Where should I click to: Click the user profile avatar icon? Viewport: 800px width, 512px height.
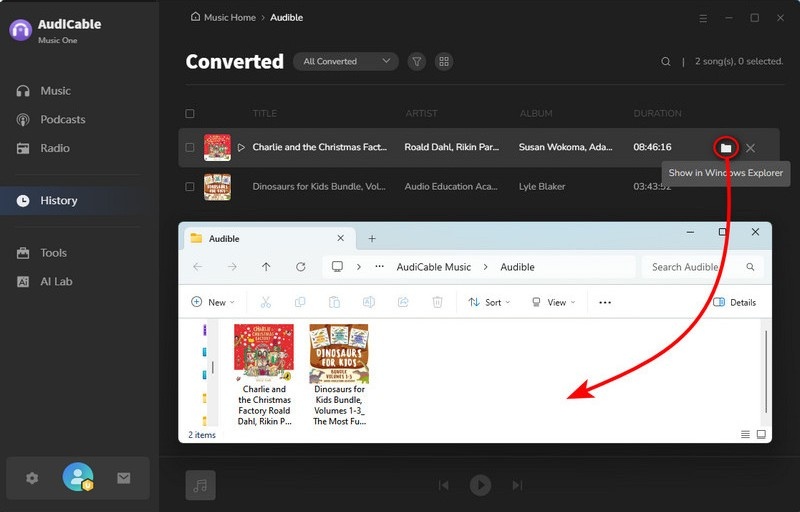(77, 478)
